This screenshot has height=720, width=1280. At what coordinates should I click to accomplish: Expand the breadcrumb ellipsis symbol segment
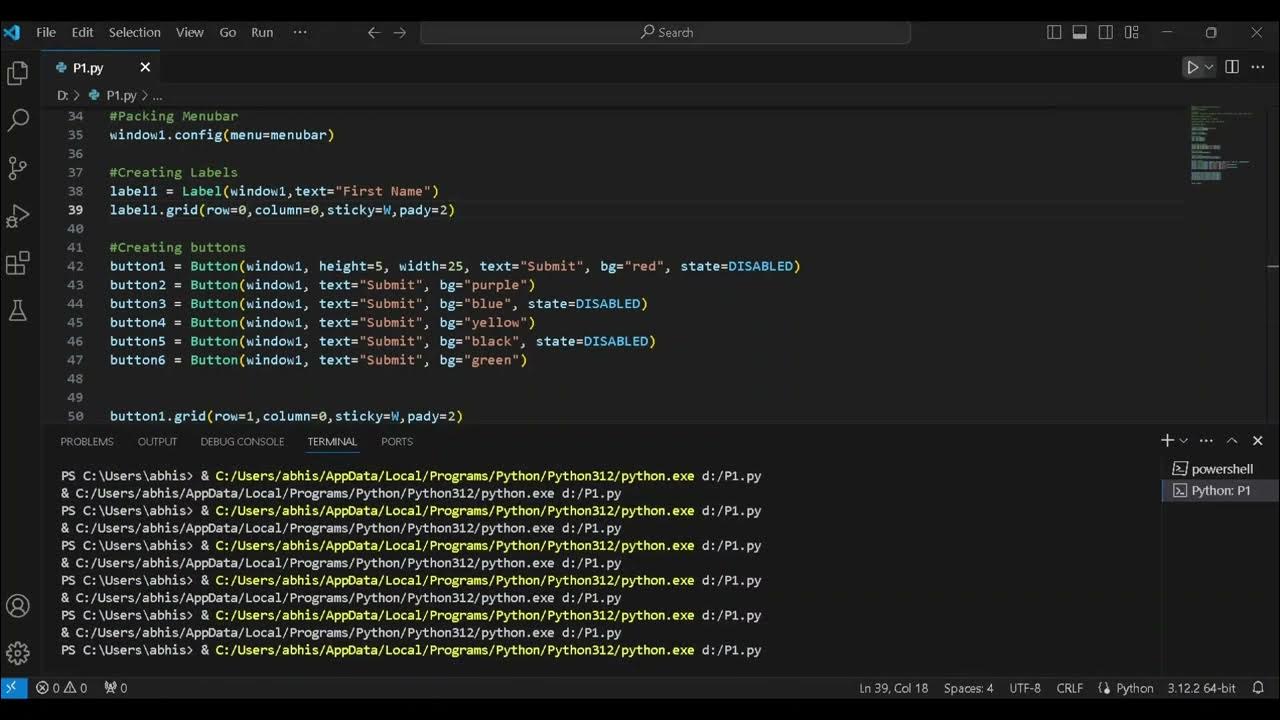157,95
